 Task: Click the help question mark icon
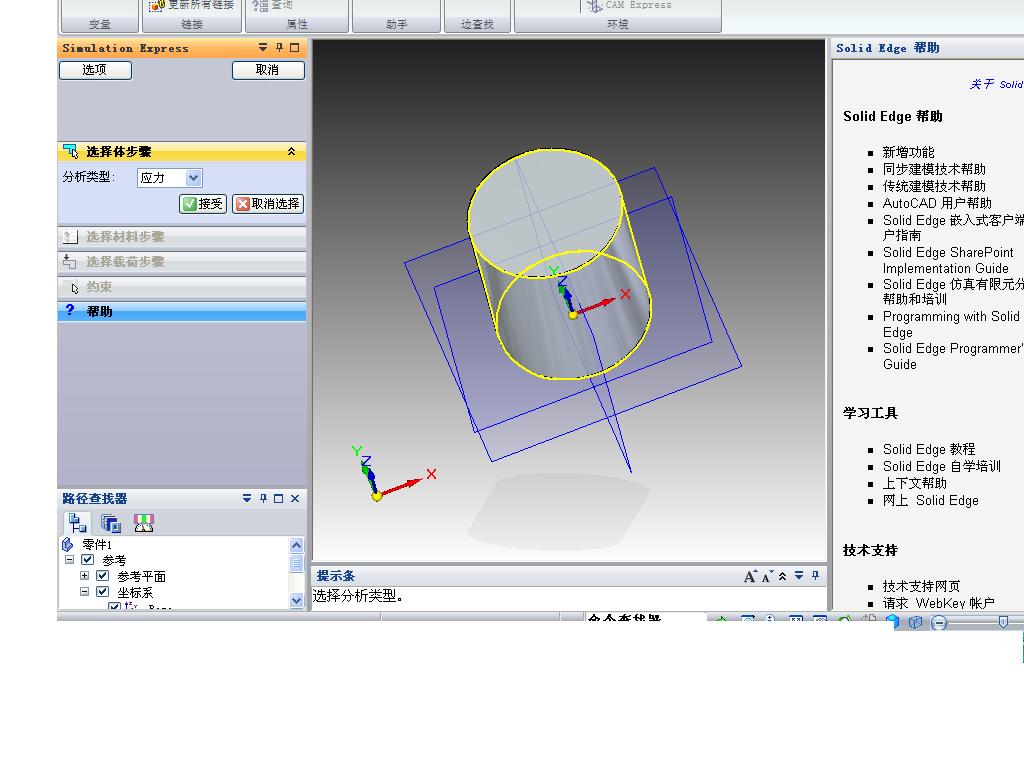tap(70, 310)
